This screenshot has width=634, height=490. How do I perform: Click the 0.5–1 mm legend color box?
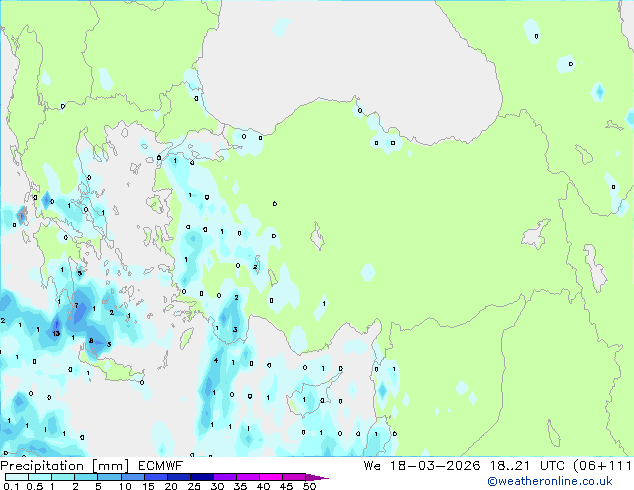click(x=40, y=477)
